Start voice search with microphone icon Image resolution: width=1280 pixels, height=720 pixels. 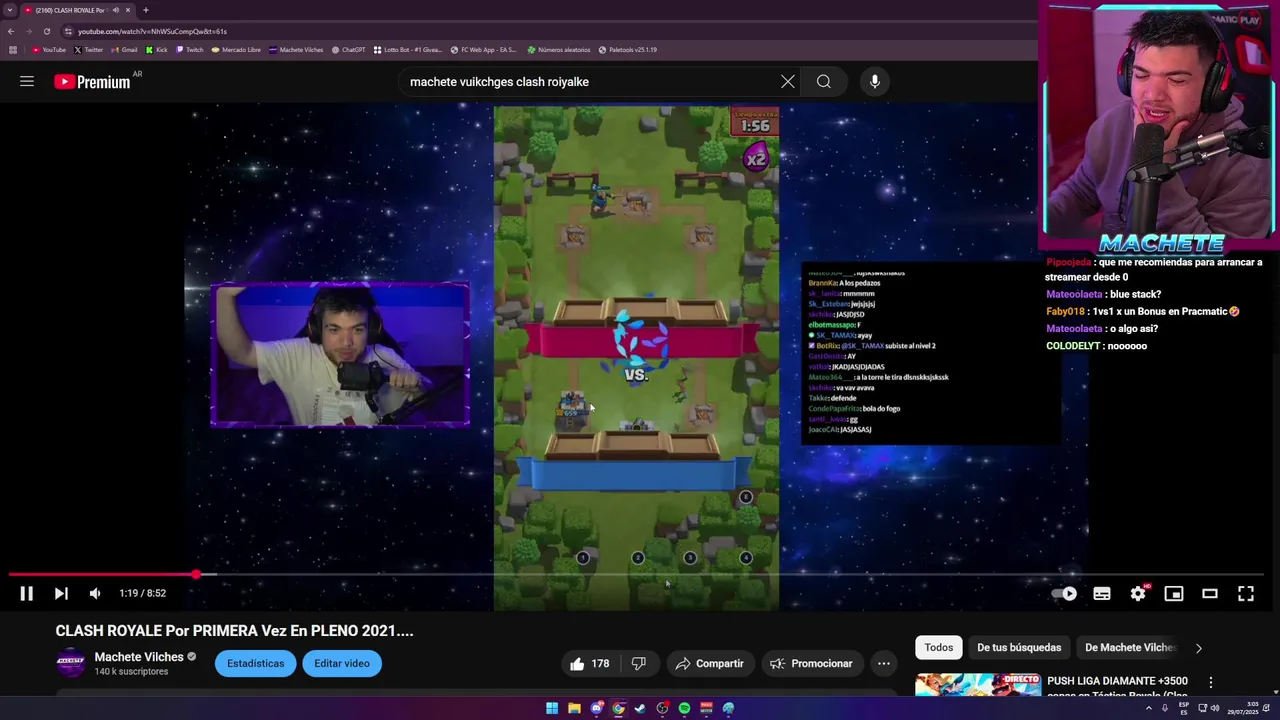click(x=875, y=82)
